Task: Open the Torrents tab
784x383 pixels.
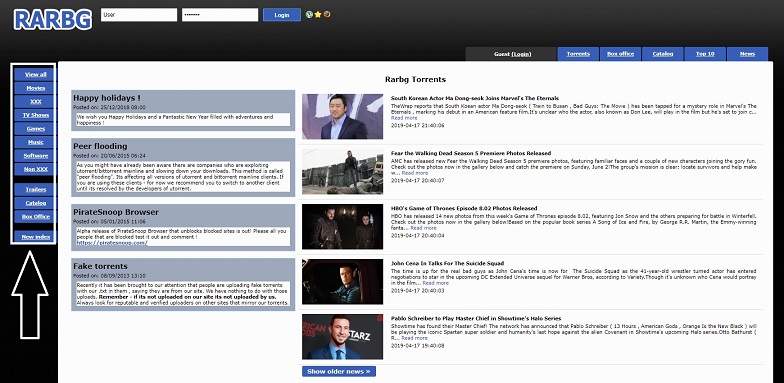Action: coord(578,54)
